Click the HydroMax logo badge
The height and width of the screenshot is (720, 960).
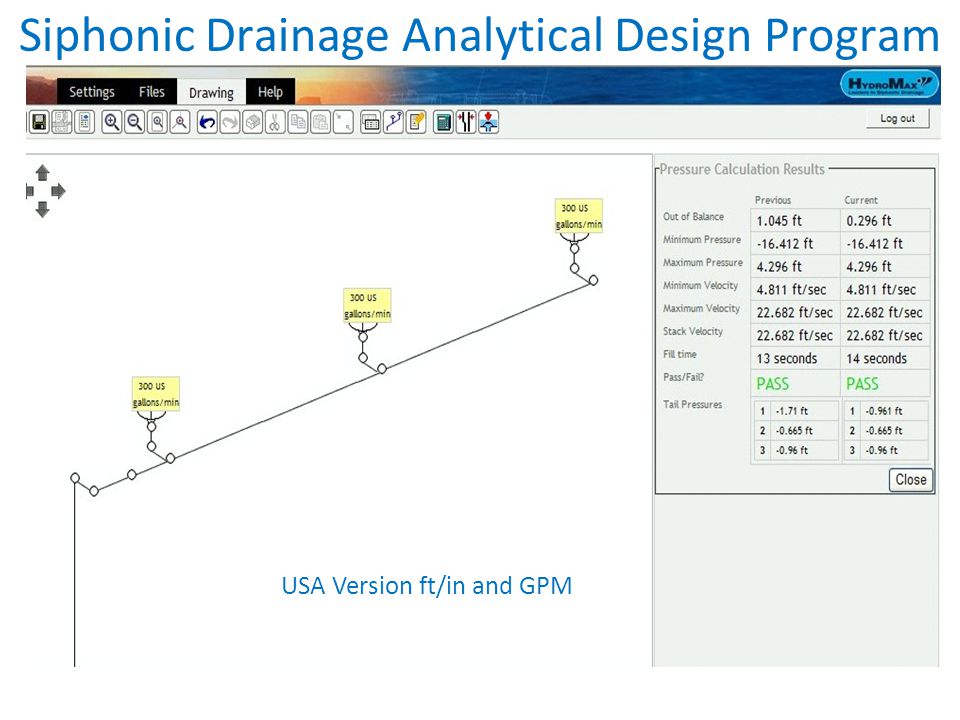pyautogui.click(x=889, y=84)
